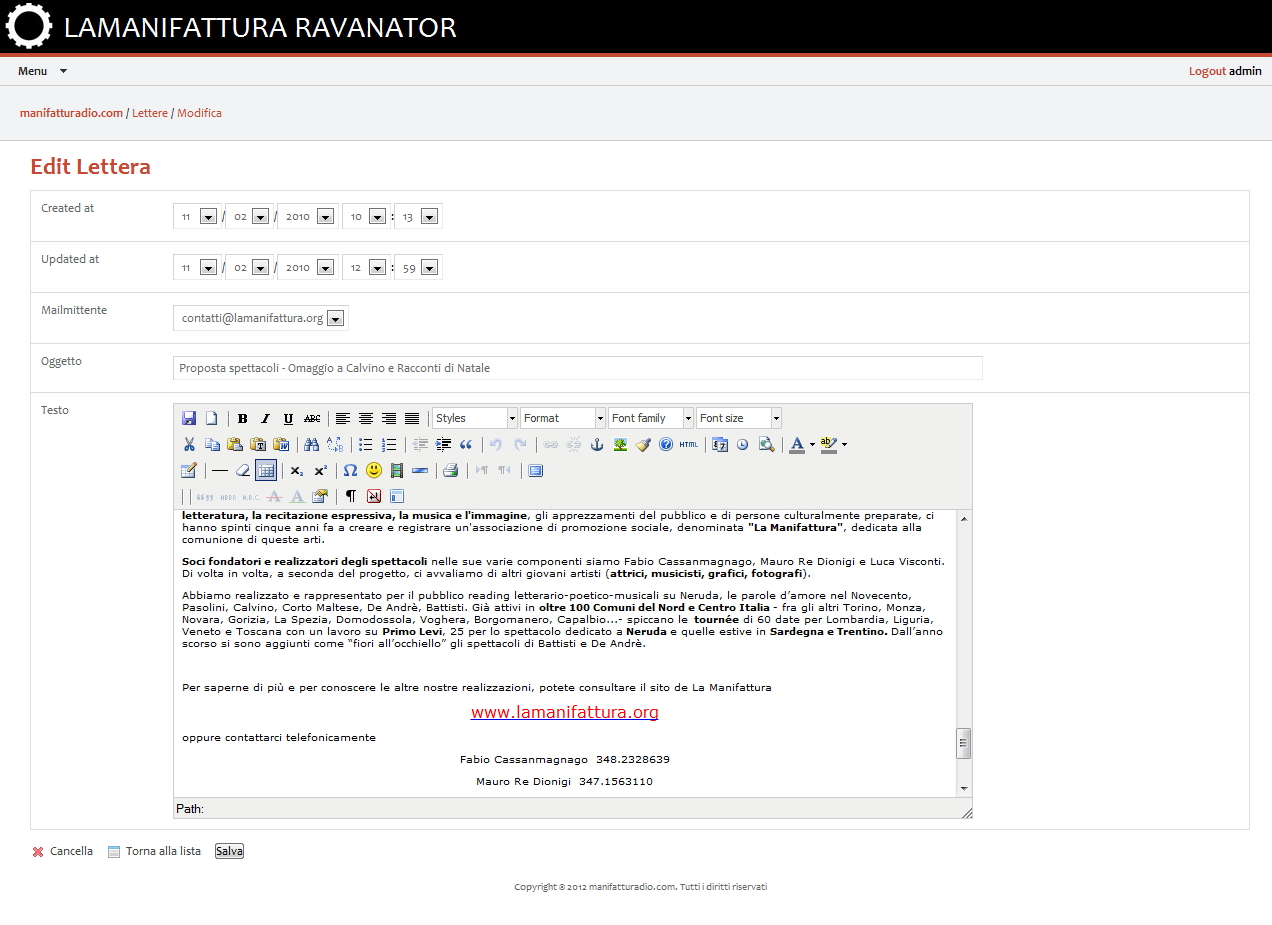Open the text color picker arrow
The width and height of the screenshot is (1272, 925).
[811, 443]
